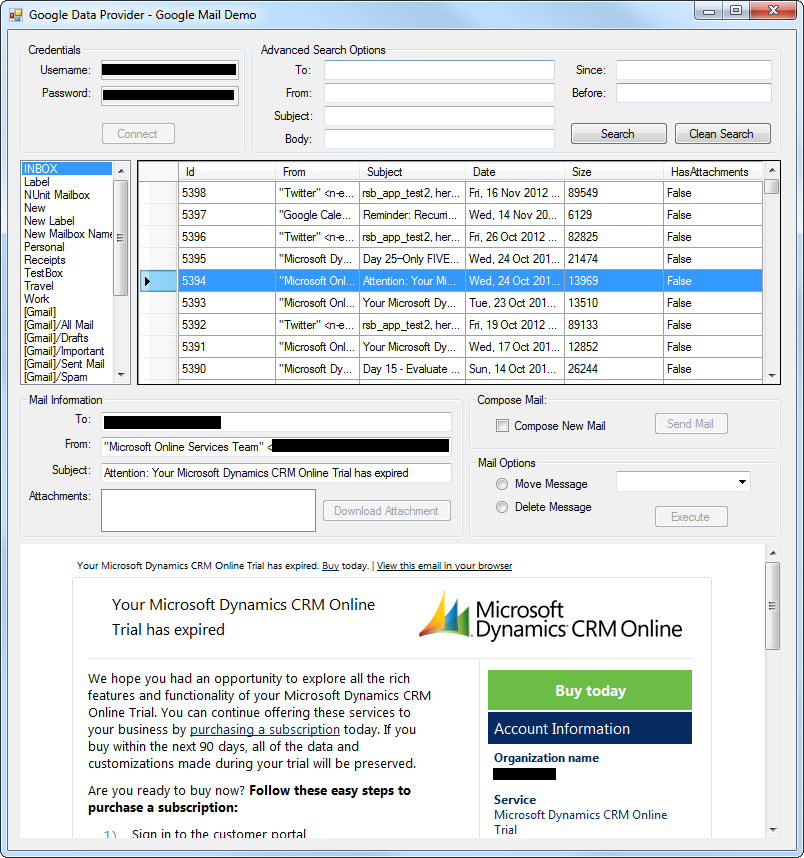Screen dimensions: 804x858
Task: Click the application icon in title bar
Action: (x=15, y=15)
